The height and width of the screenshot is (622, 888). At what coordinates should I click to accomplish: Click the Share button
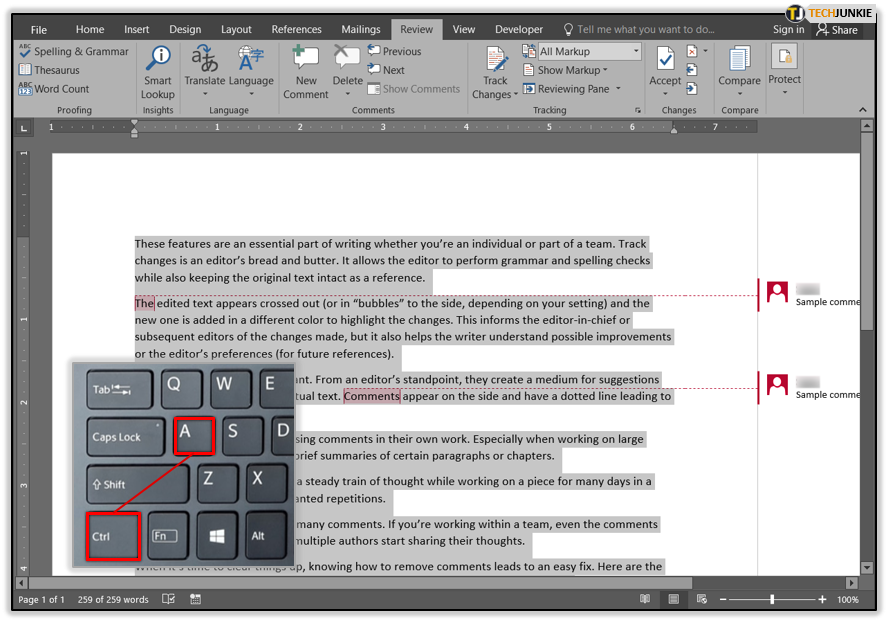click(x=837, y=29)
